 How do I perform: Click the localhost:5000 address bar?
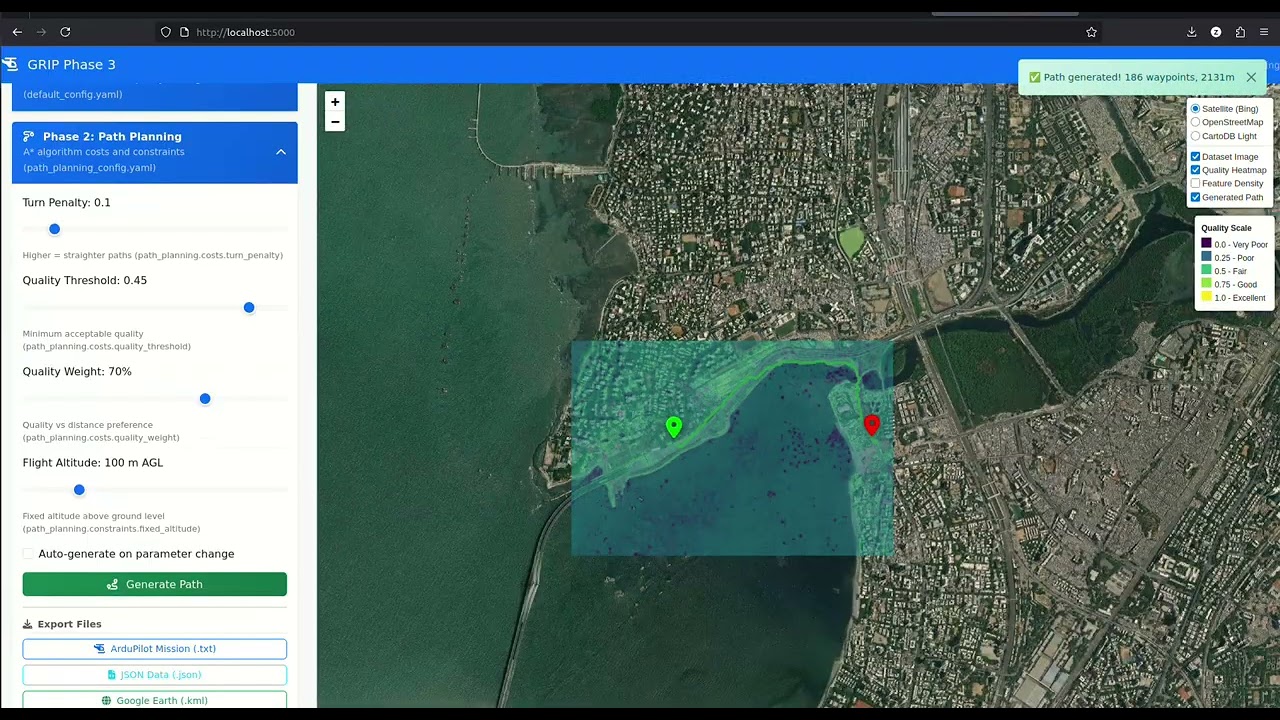point(620,32)
